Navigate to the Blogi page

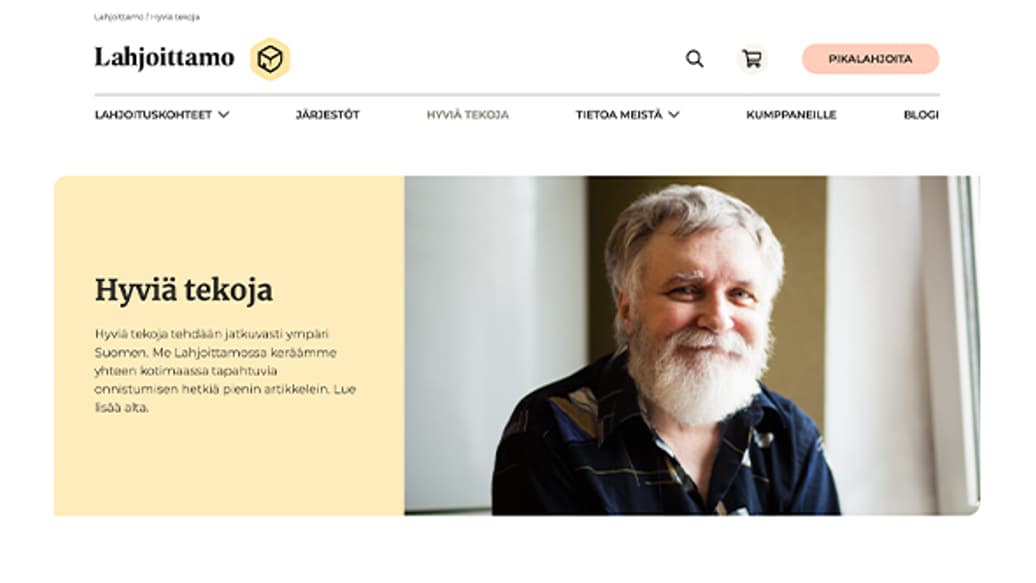point(921,114)
